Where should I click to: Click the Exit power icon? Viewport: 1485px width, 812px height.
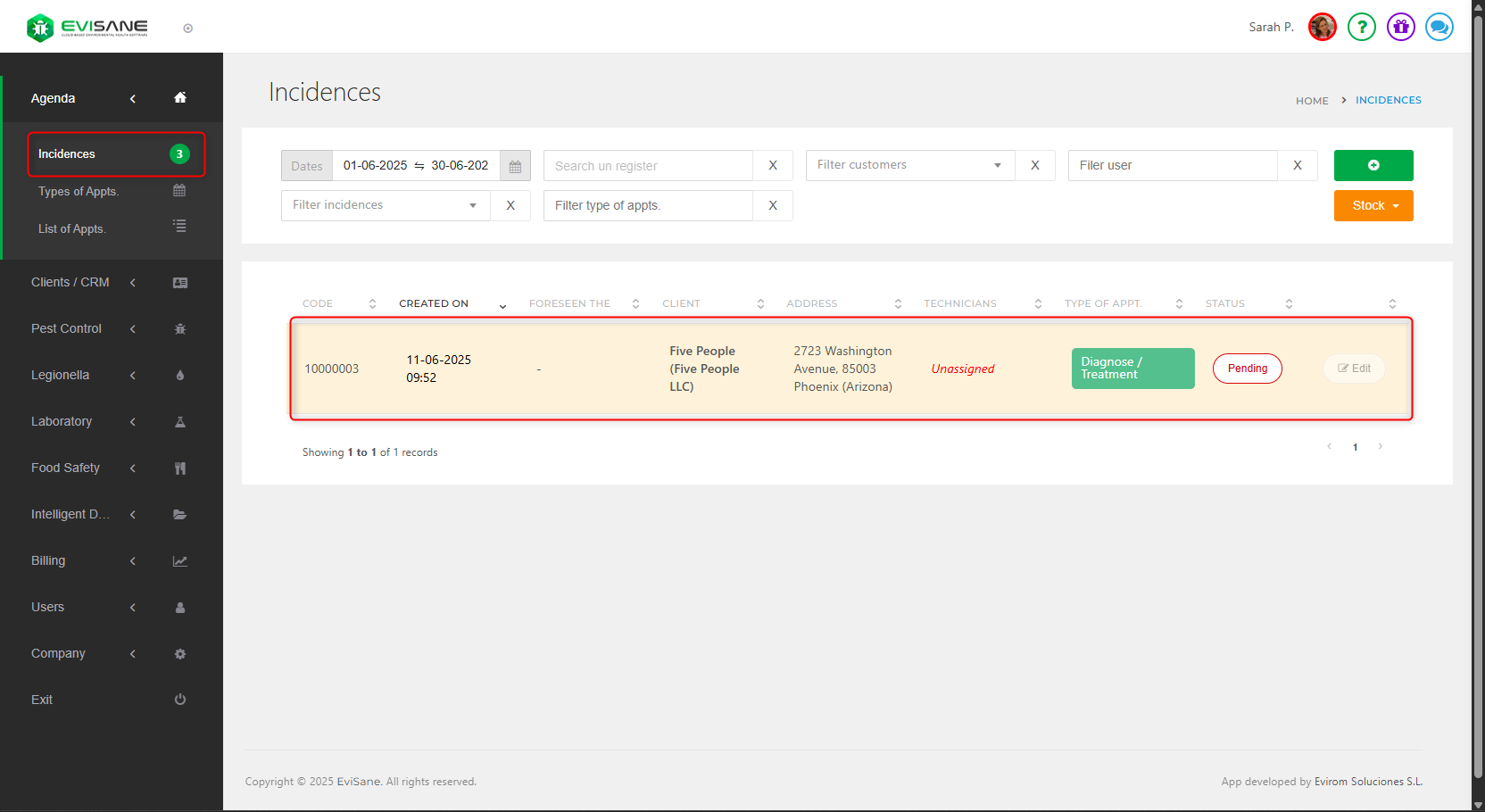coord(180,700)
